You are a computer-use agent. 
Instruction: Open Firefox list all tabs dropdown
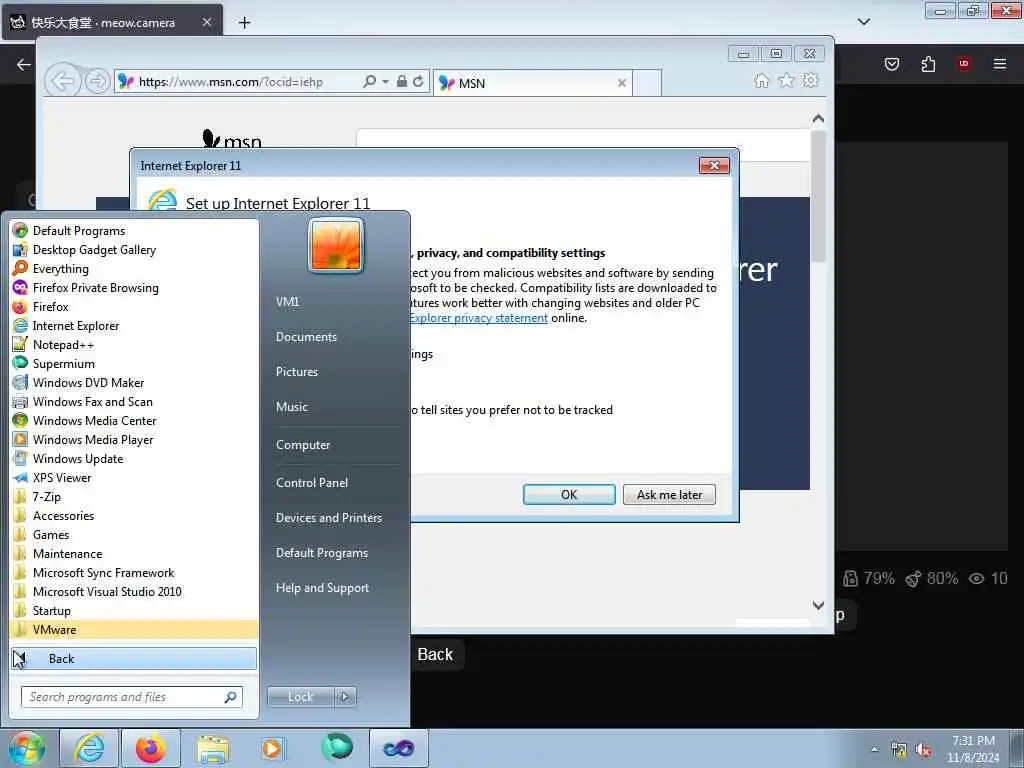click(x=863, y=22)
